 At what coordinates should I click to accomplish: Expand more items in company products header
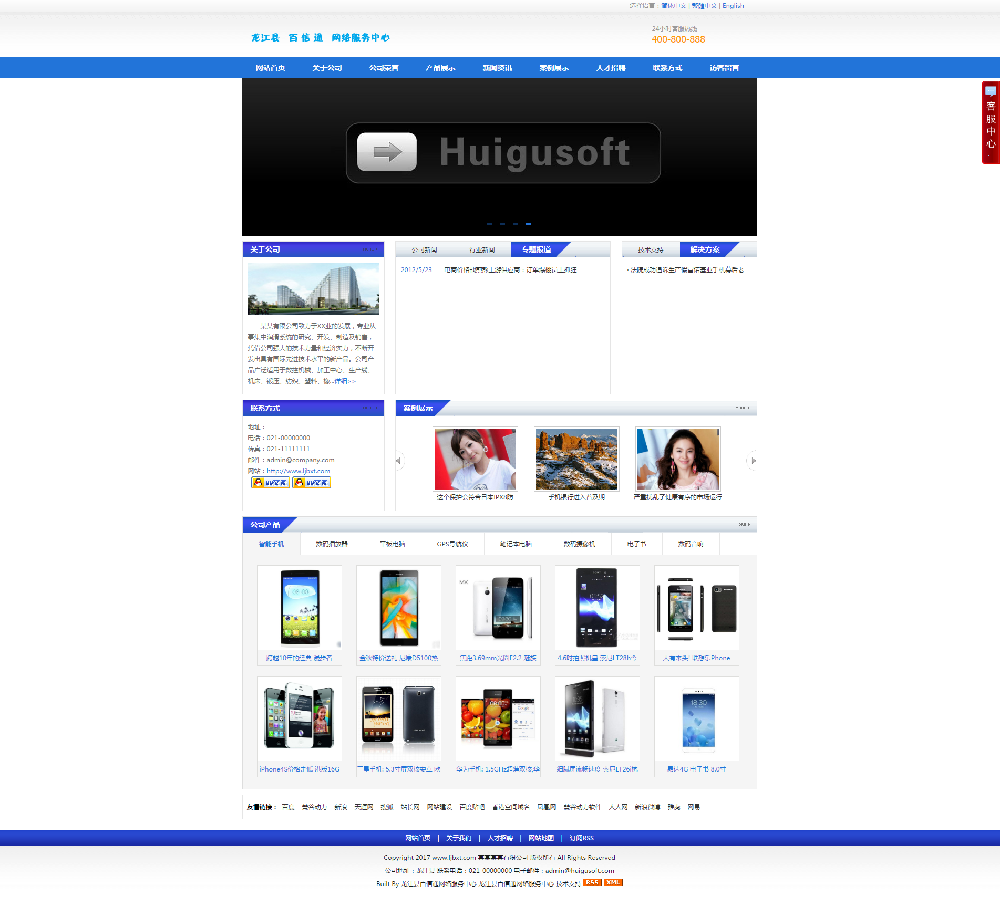[744, 524]
